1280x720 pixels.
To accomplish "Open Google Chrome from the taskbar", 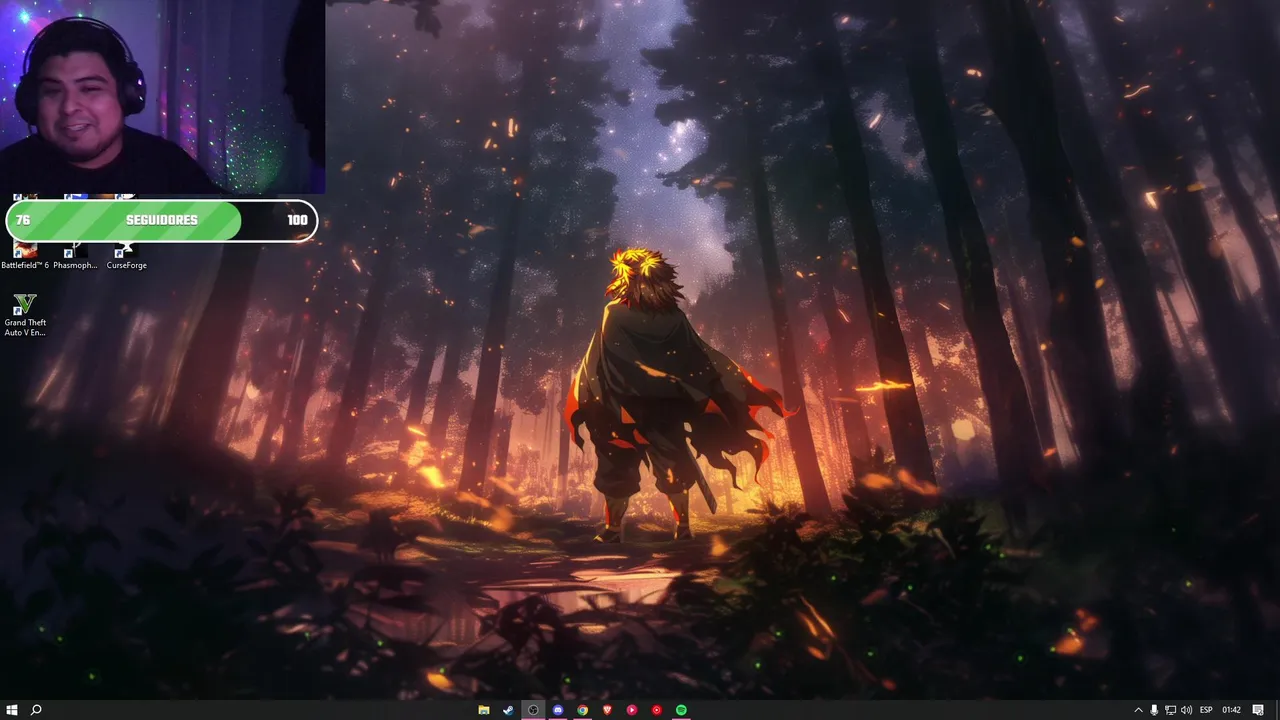I will pyautogui.click(x=582, y=710).
